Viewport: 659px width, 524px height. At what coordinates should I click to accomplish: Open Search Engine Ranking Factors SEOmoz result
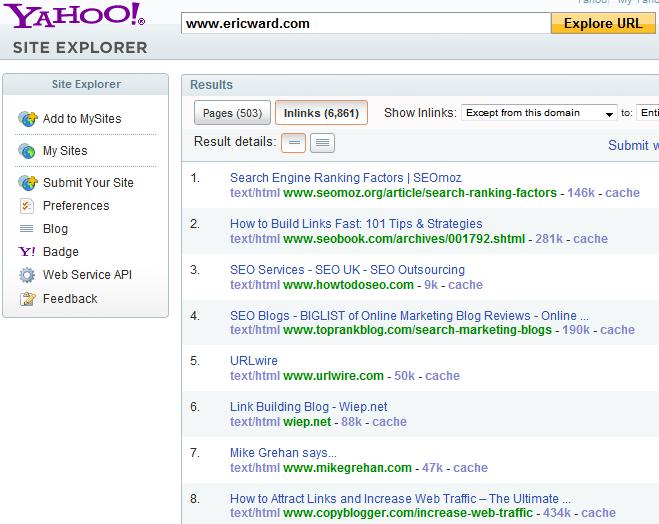pos(346,177)
